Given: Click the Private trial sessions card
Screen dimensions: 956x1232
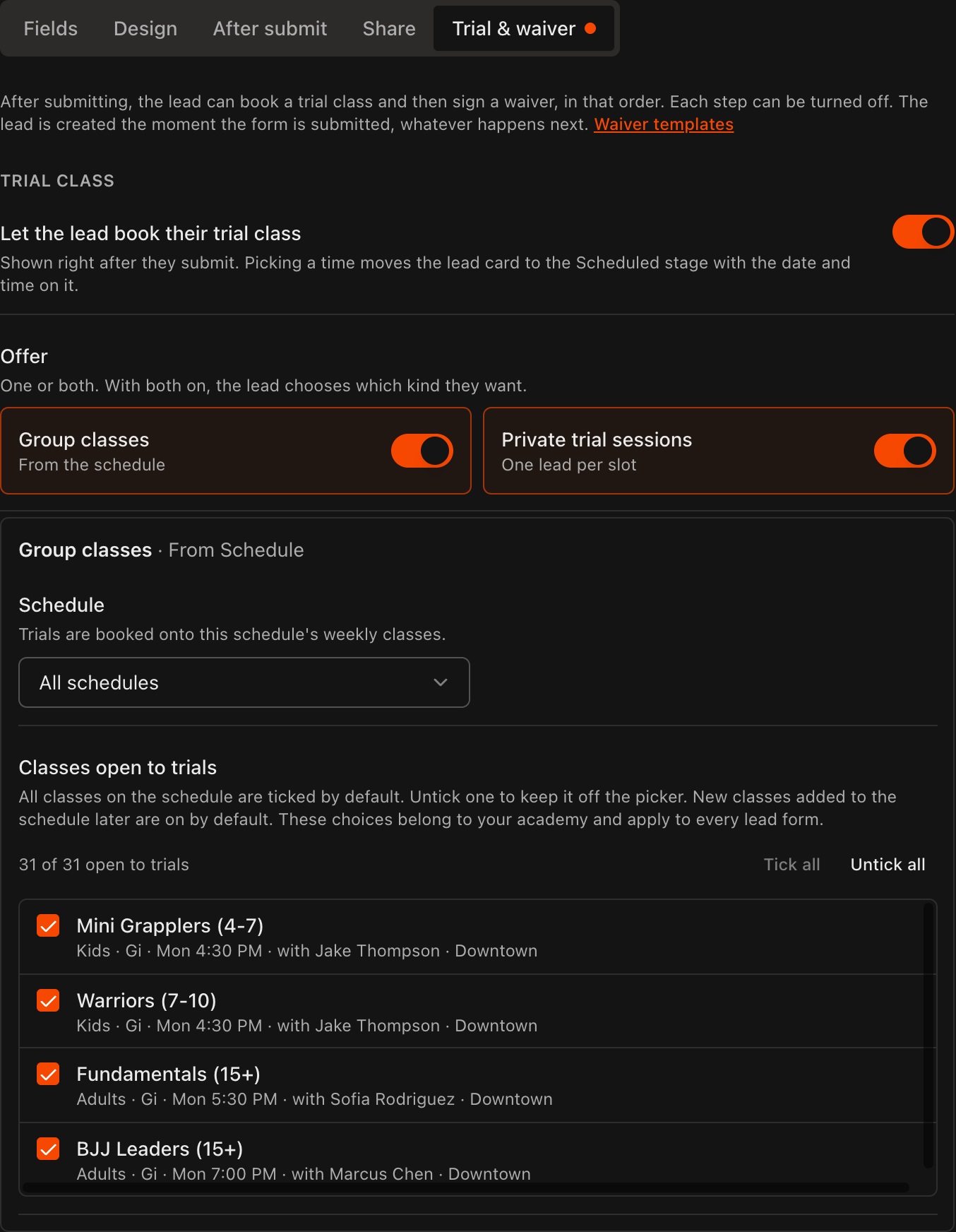Looking at the screenshot, I should (719, 451).
